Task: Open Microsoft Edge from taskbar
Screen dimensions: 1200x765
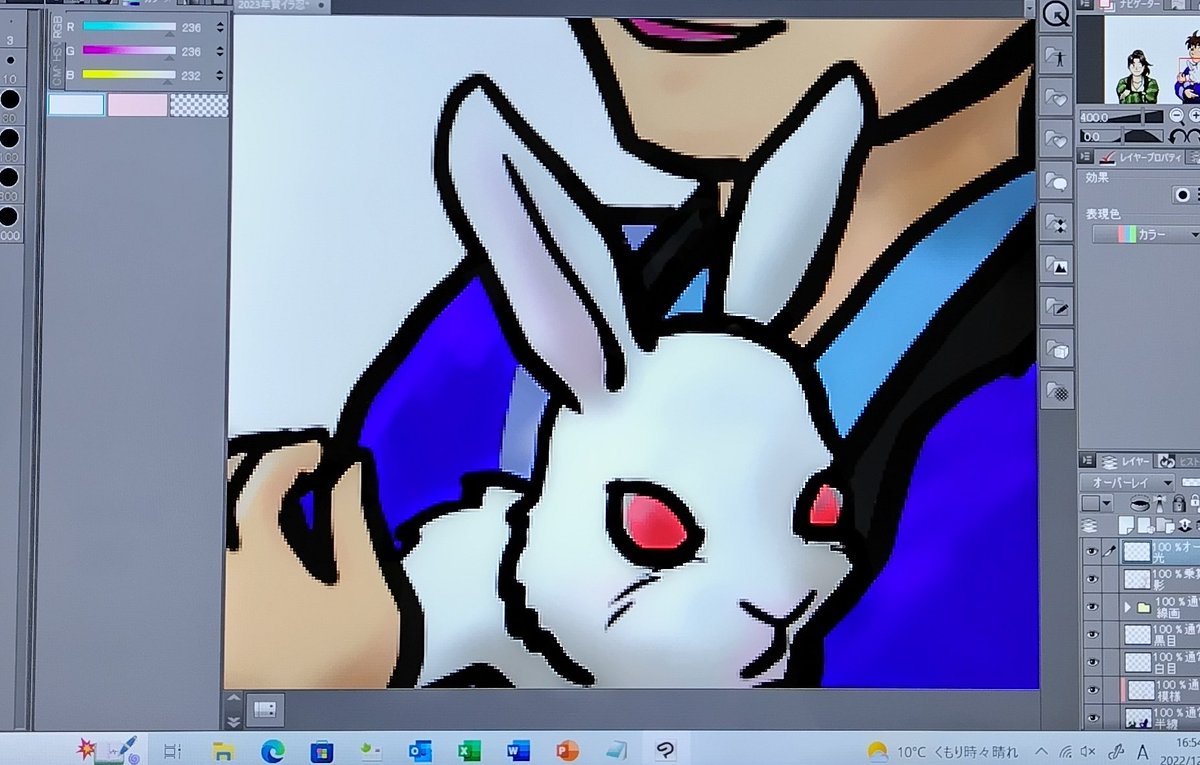Action: pyautogui.click(x=272, y=750)
